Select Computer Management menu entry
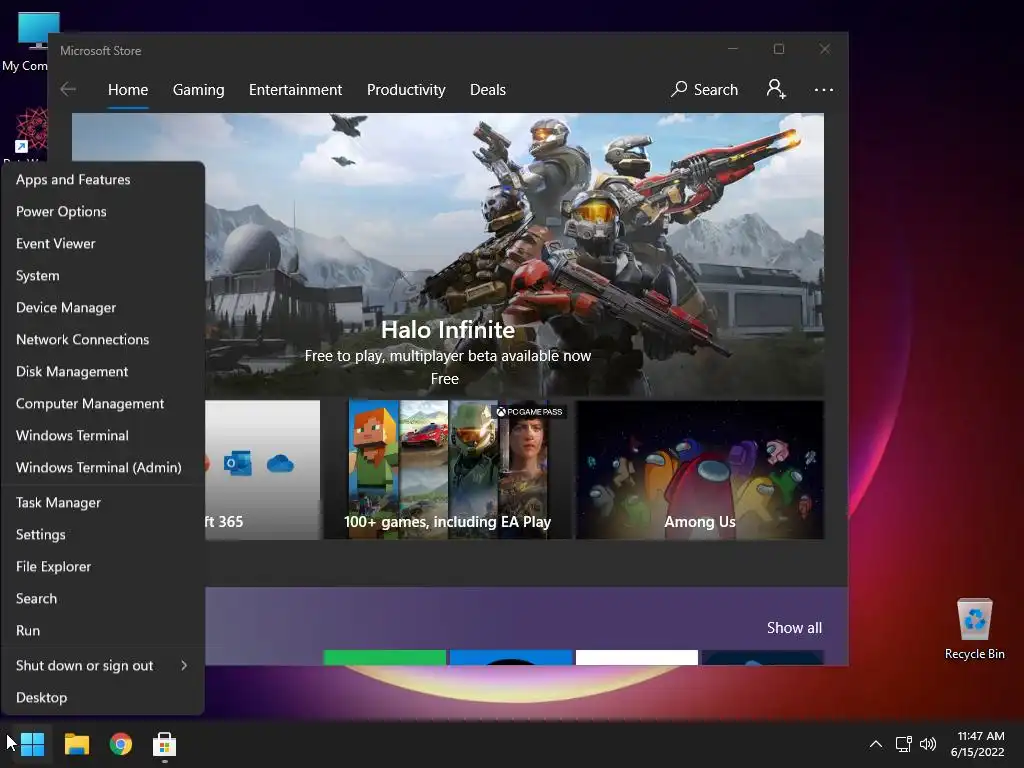 point(103,404)
